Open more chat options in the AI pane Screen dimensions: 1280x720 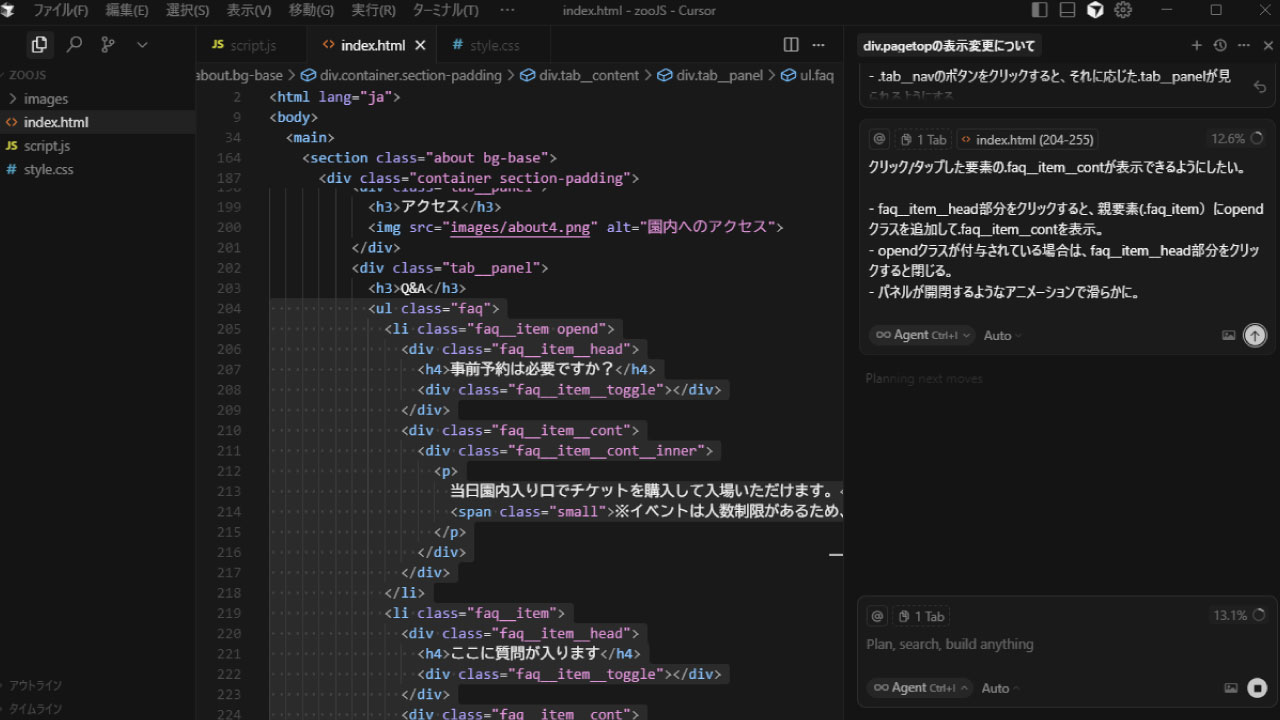pyautogui.click(x=1244, y=45)
